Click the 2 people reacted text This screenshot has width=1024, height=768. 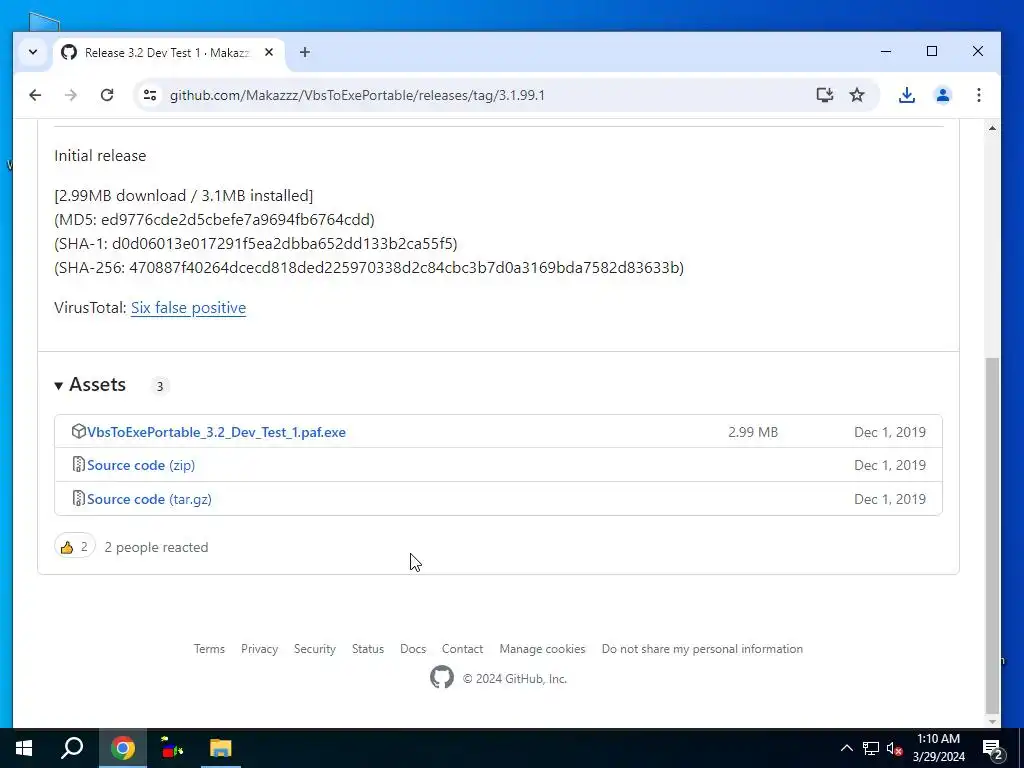tap(156, 547)
